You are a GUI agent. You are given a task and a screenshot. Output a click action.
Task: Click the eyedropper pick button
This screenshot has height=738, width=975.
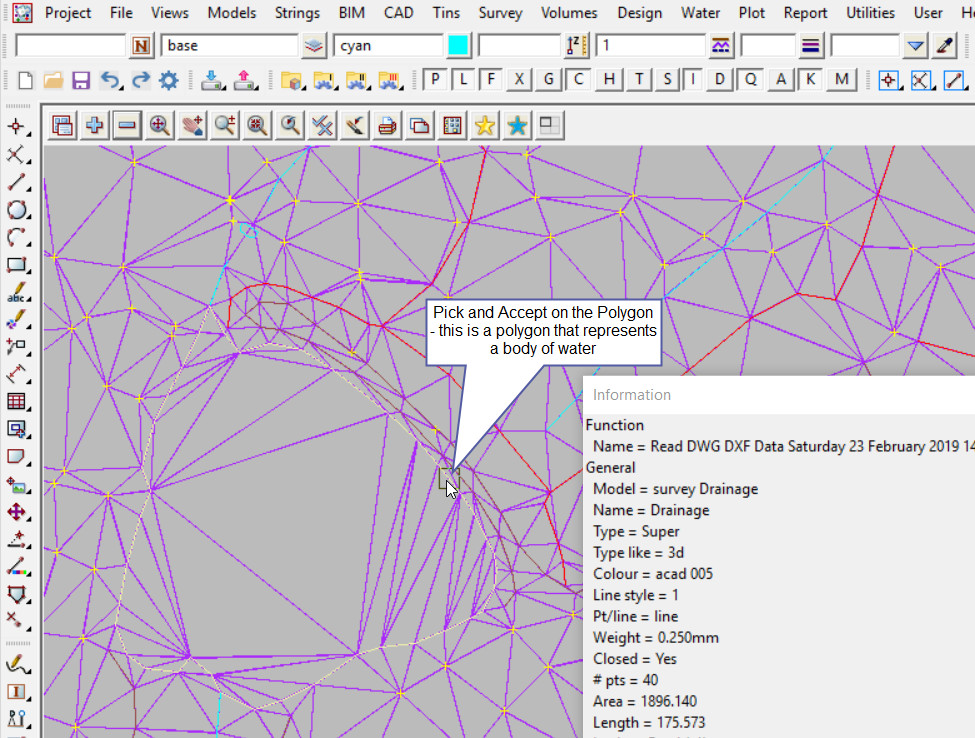(x=944, y=46)
